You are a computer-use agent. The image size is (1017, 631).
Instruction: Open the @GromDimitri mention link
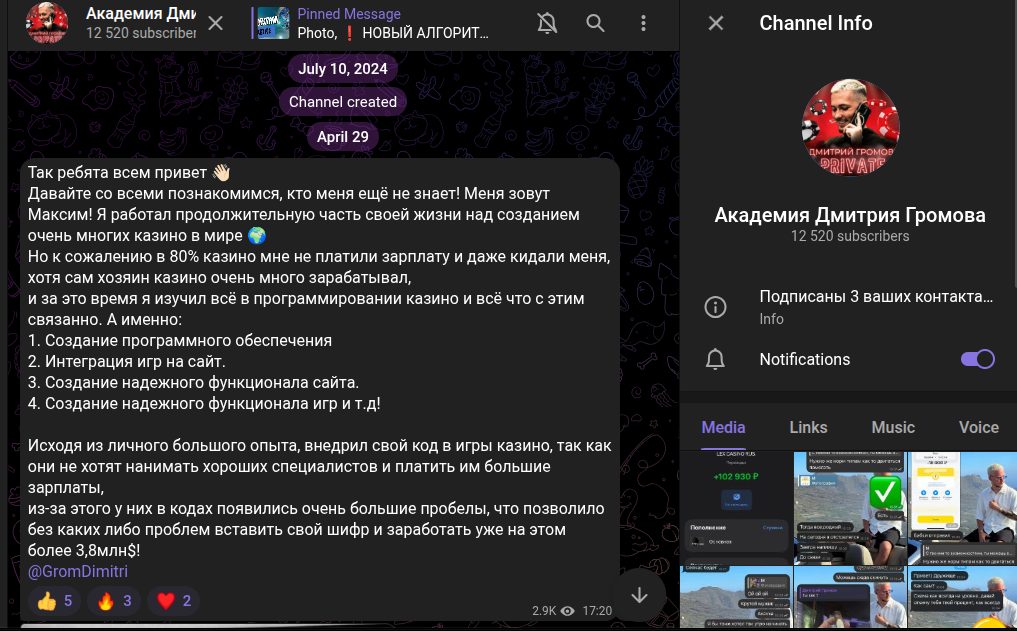(78, 571)
